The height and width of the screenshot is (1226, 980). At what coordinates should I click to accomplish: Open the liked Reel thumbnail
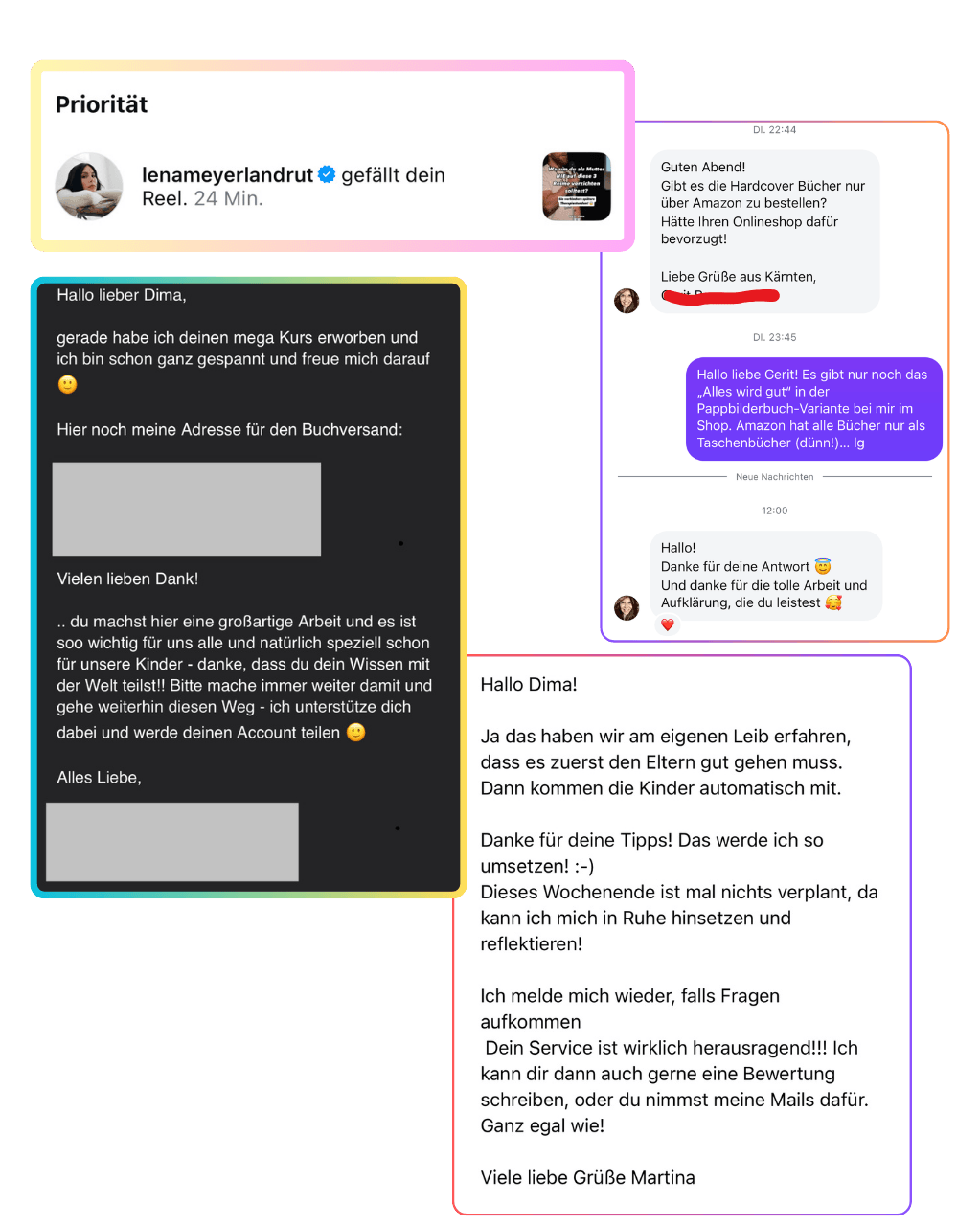coord(577,187)
